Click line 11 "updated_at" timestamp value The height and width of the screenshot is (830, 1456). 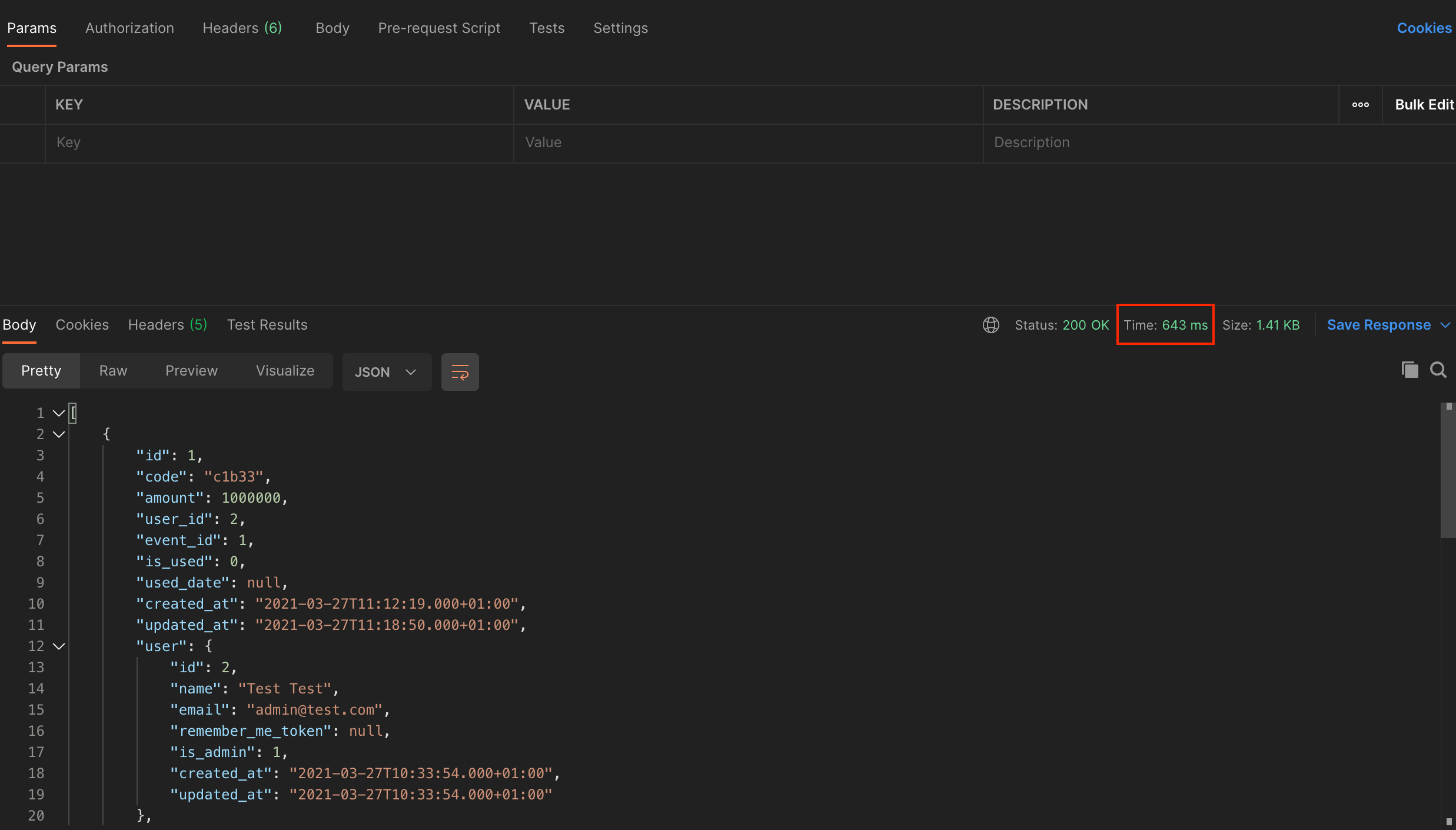coord(387,625)
